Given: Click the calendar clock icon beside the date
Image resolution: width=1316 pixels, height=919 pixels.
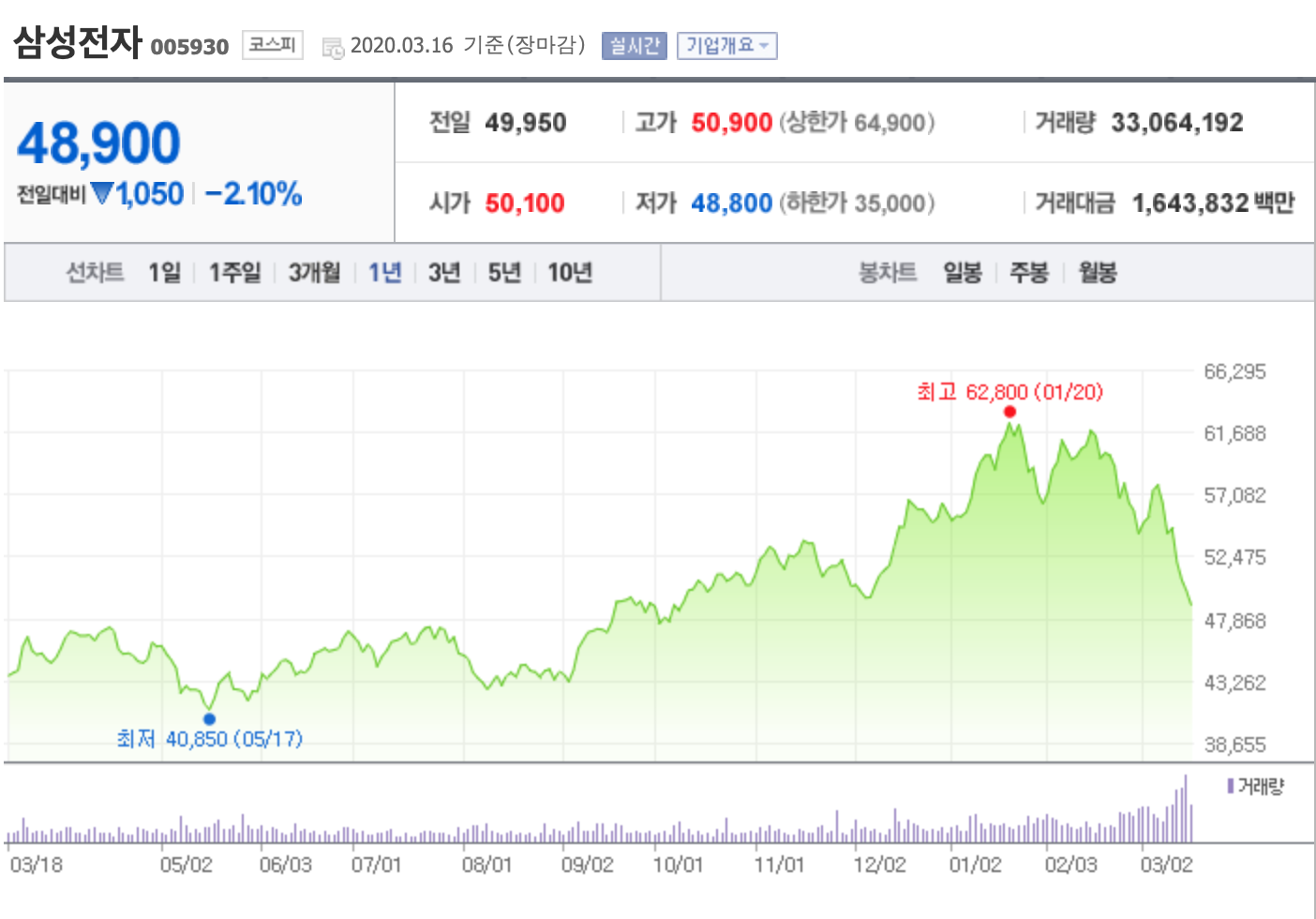Looking at the screenshot, I should (333, 48).
